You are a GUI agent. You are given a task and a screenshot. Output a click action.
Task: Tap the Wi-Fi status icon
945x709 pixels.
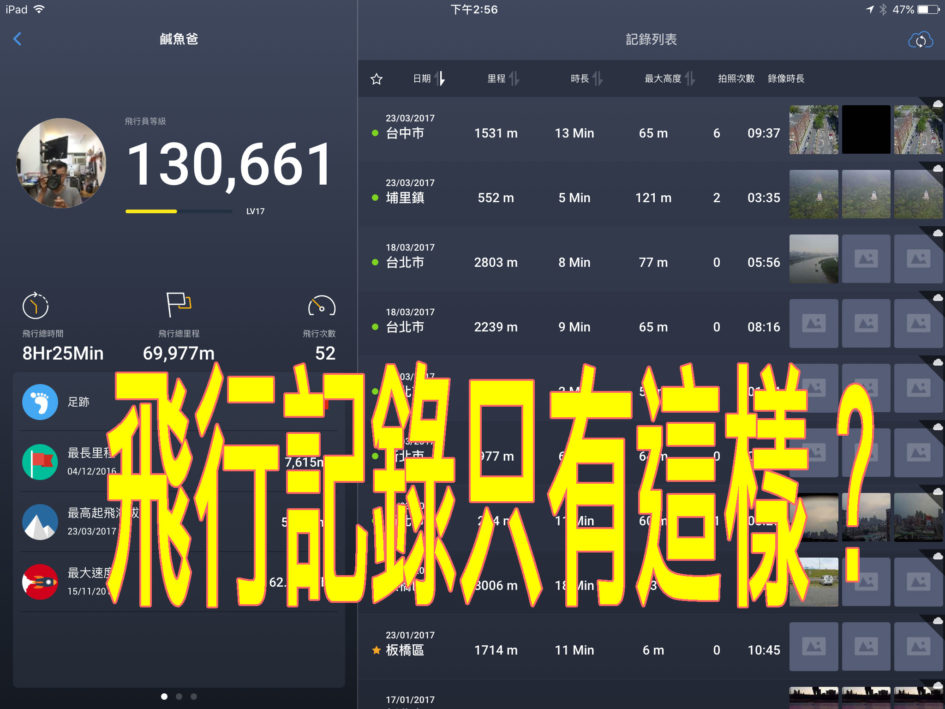[39, 9]
